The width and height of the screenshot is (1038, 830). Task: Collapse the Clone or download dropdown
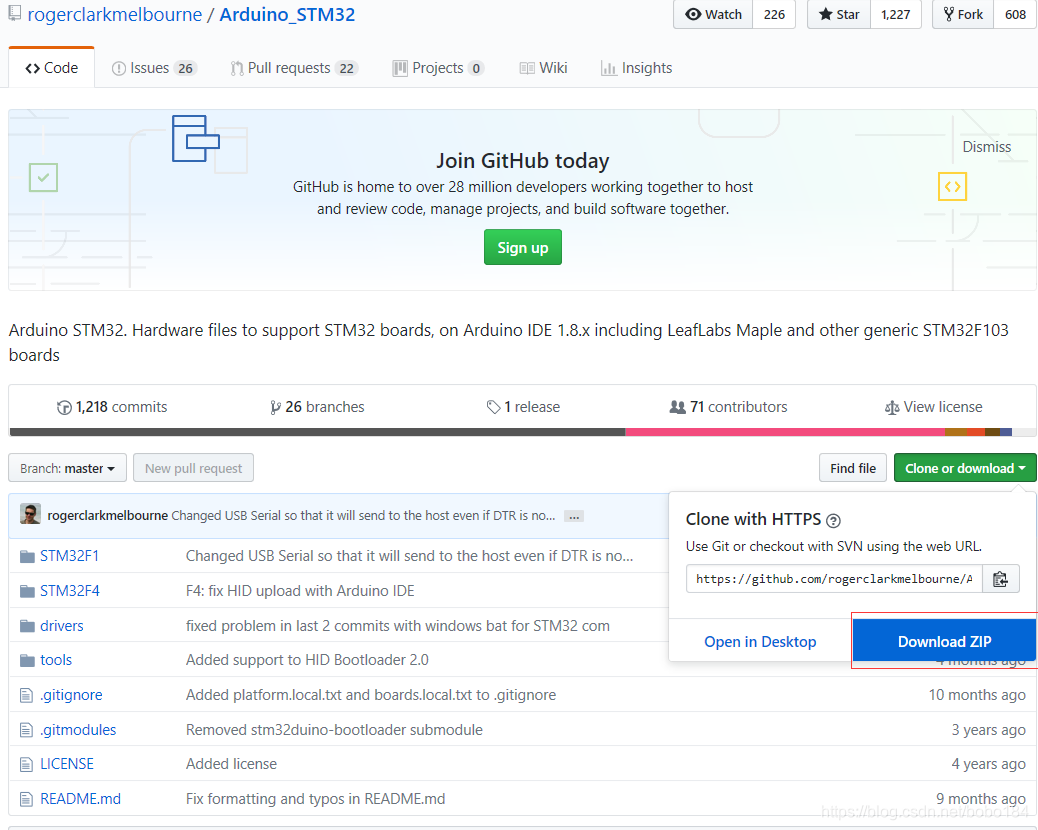(x=964, y=468)
